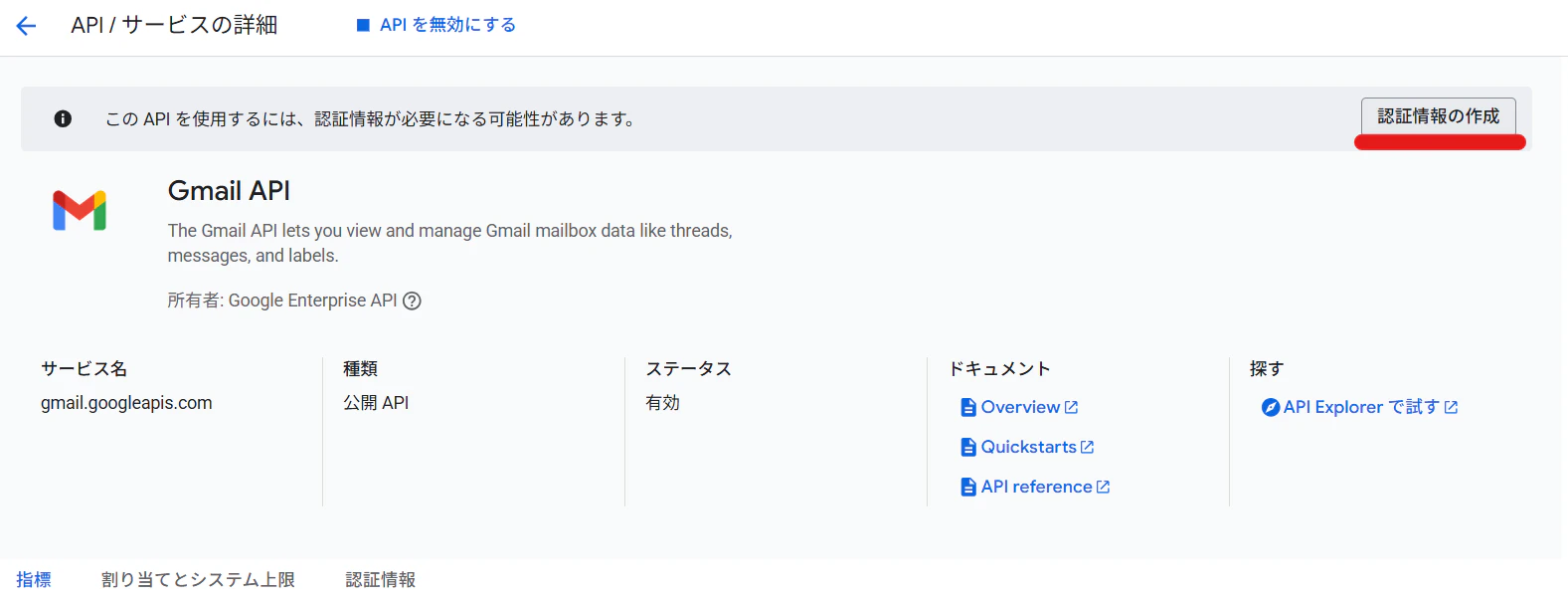This screenshot has width=1568, height=600.
Task: Open the Quickstarts documentation link
Action: (1028, 447)
